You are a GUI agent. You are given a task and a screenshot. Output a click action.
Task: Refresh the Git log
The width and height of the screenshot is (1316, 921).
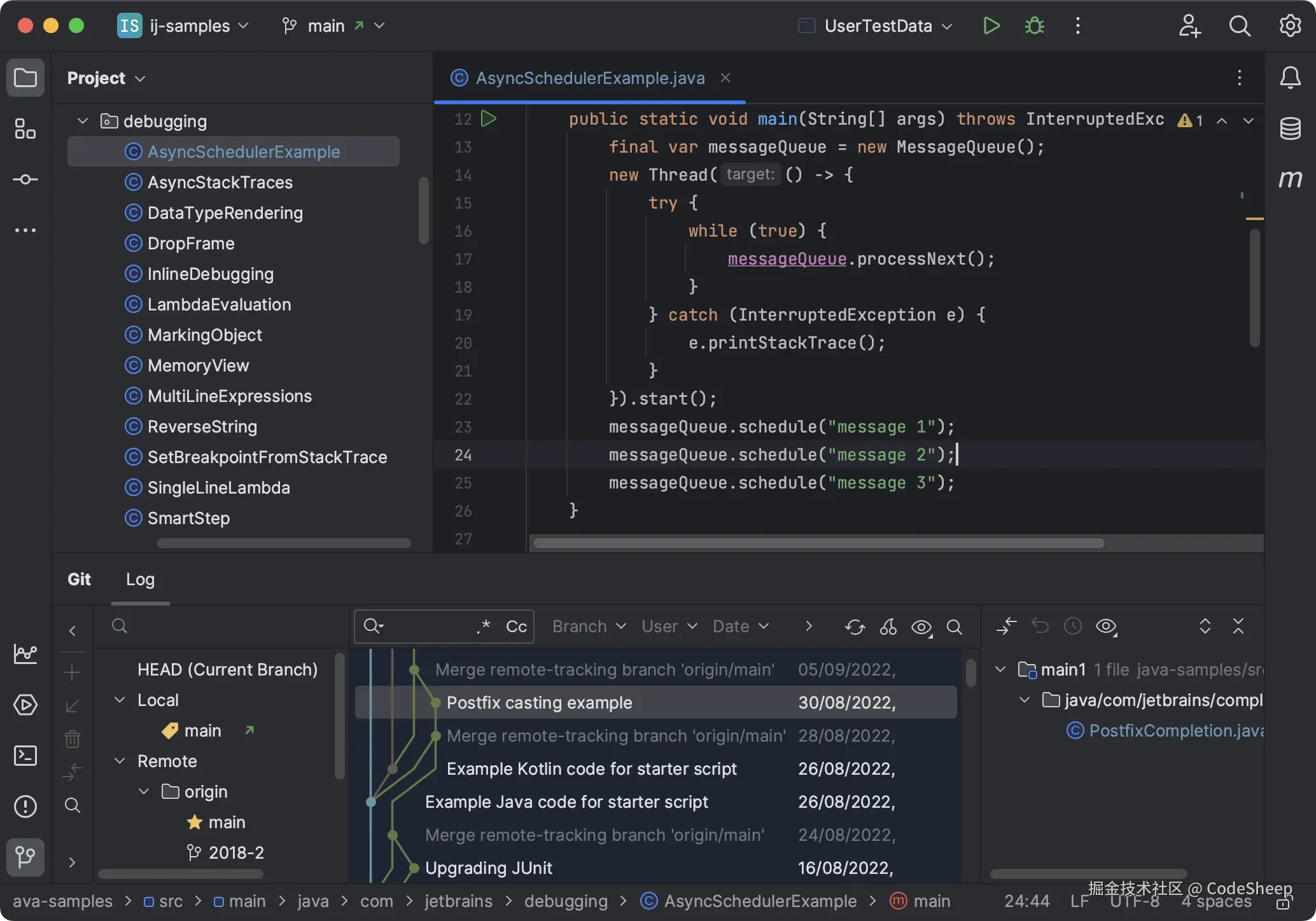pyautogui.click(x=855, y=627)
